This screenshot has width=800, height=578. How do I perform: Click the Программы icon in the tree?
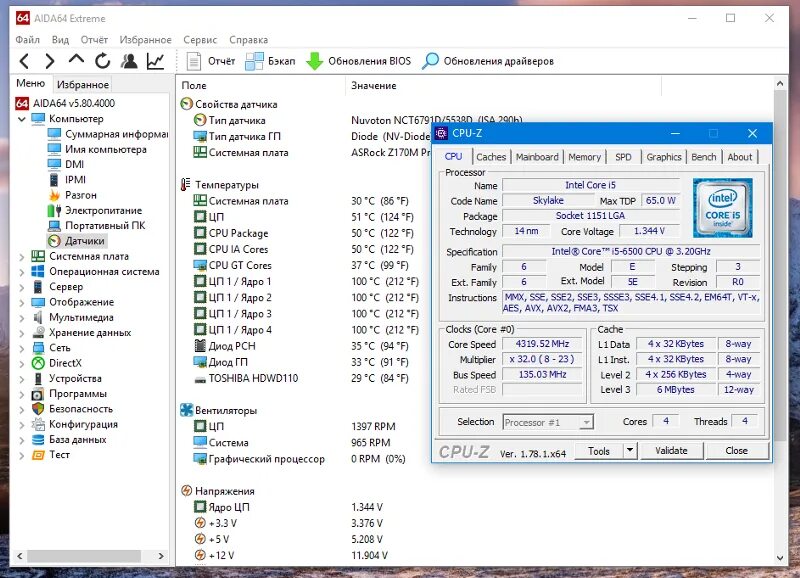38,394
